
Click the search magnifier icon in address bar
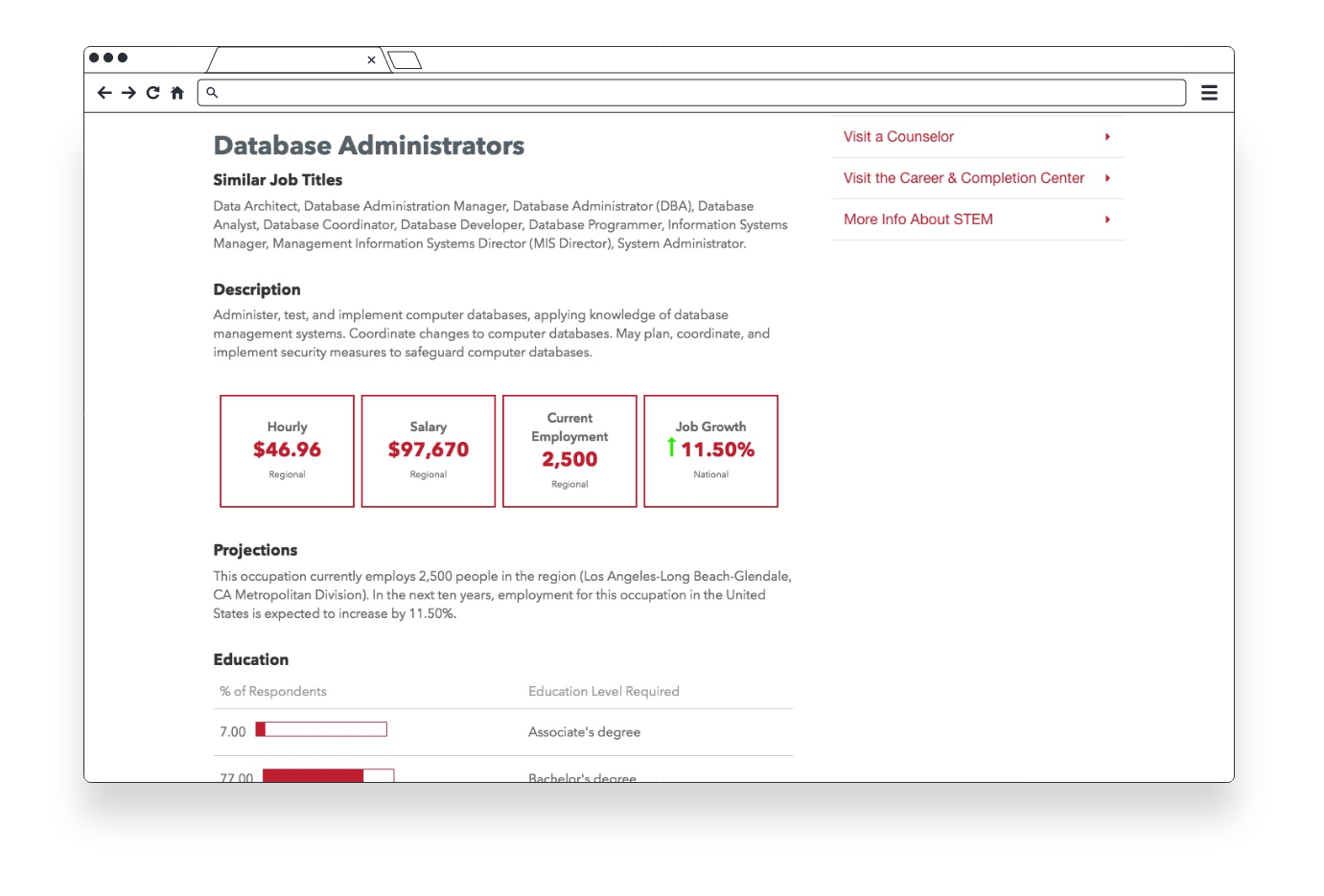[x=212, y=93]
